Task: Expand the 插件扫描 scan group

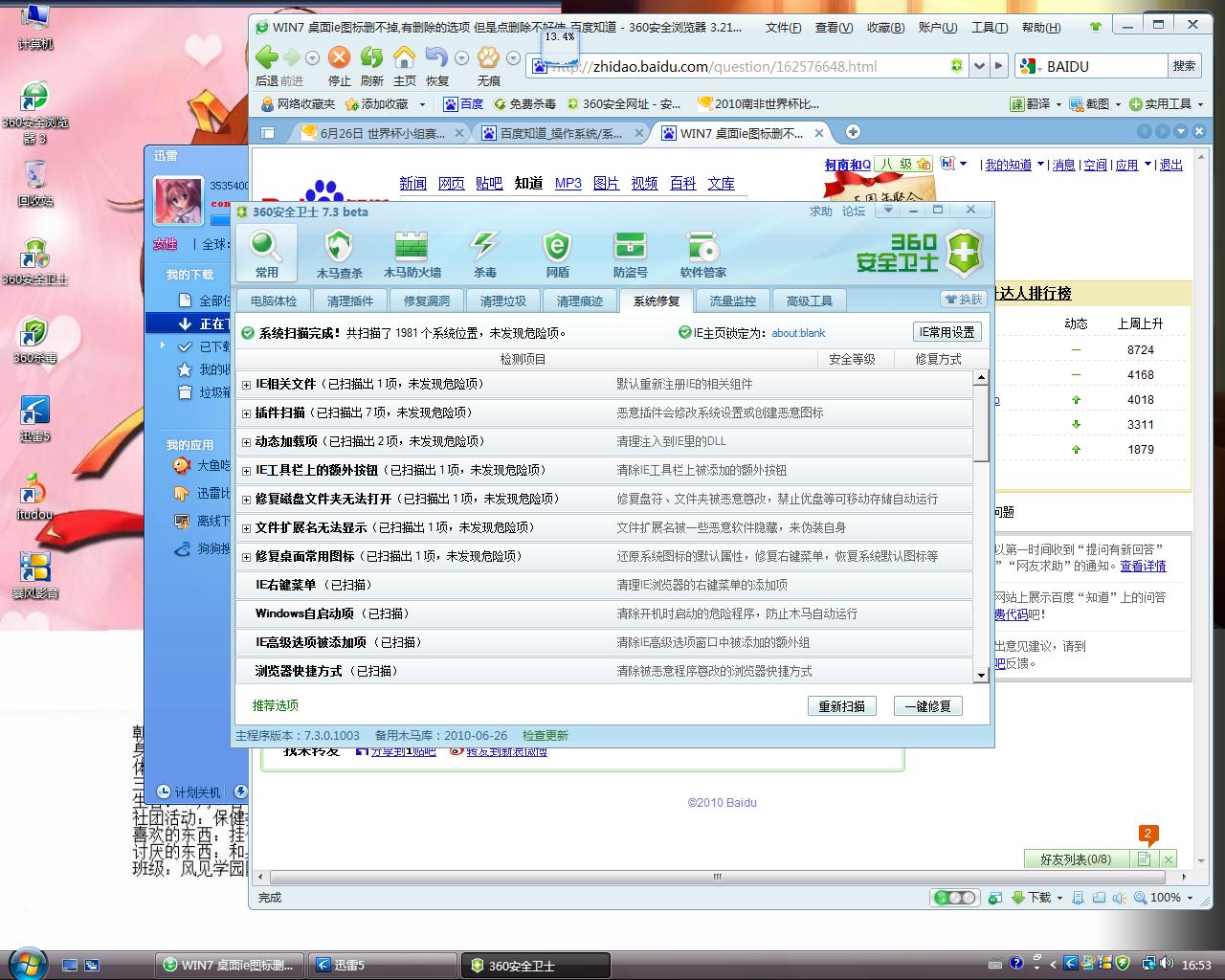Action: [x=247, y=413]
